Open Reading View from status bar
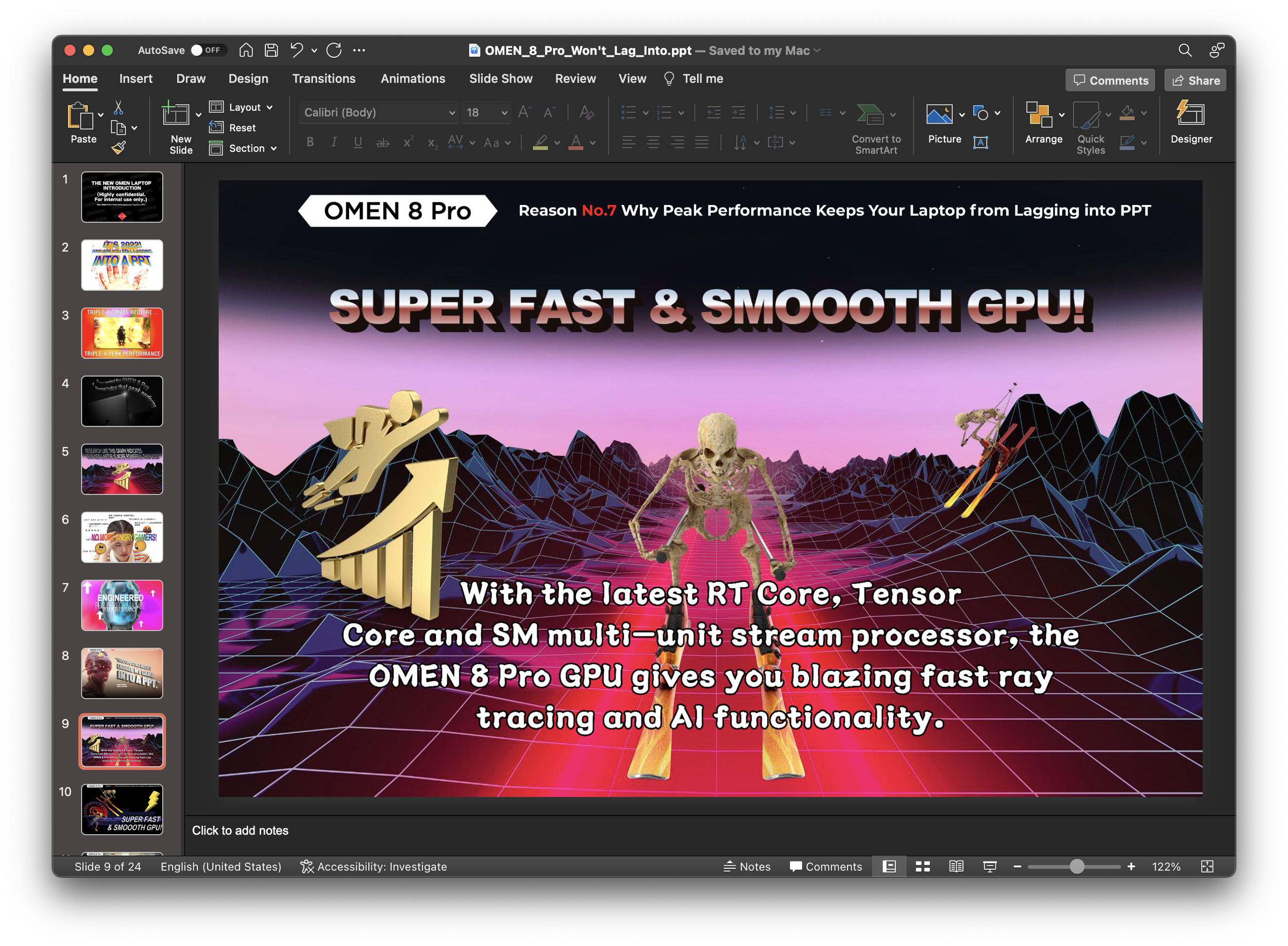Viewport: 1288px width, 946px height. click(x=956, y=866)
